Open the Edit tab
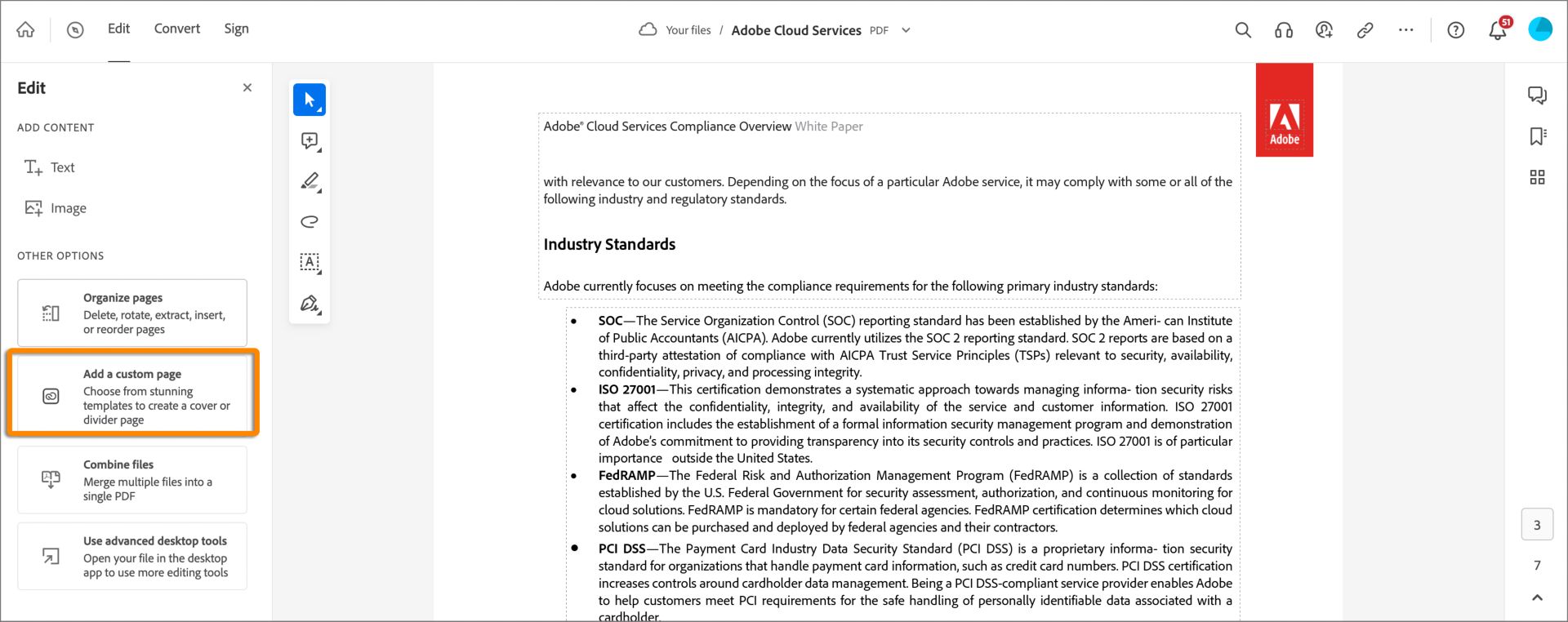This screenshot has height=622, width=1568. pos(118,29)
